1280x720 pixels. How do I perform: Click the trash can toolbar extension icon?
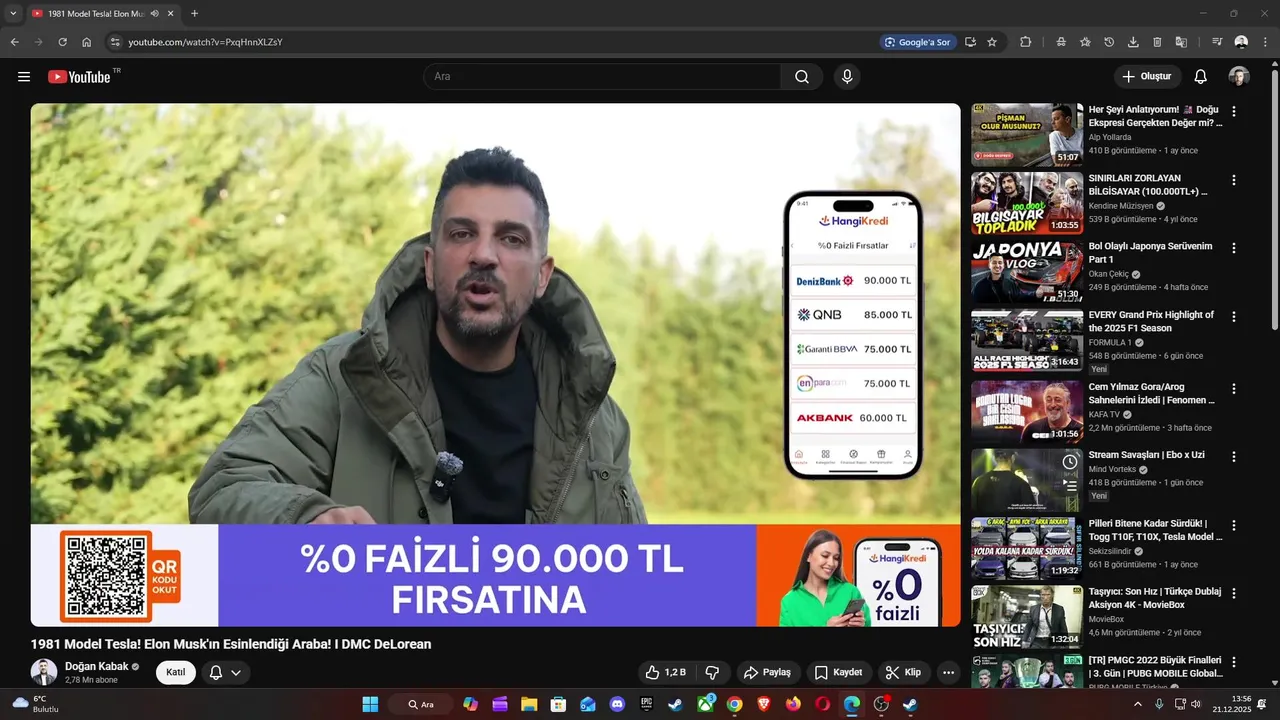pyautogui.click(x=1157, y=42)
